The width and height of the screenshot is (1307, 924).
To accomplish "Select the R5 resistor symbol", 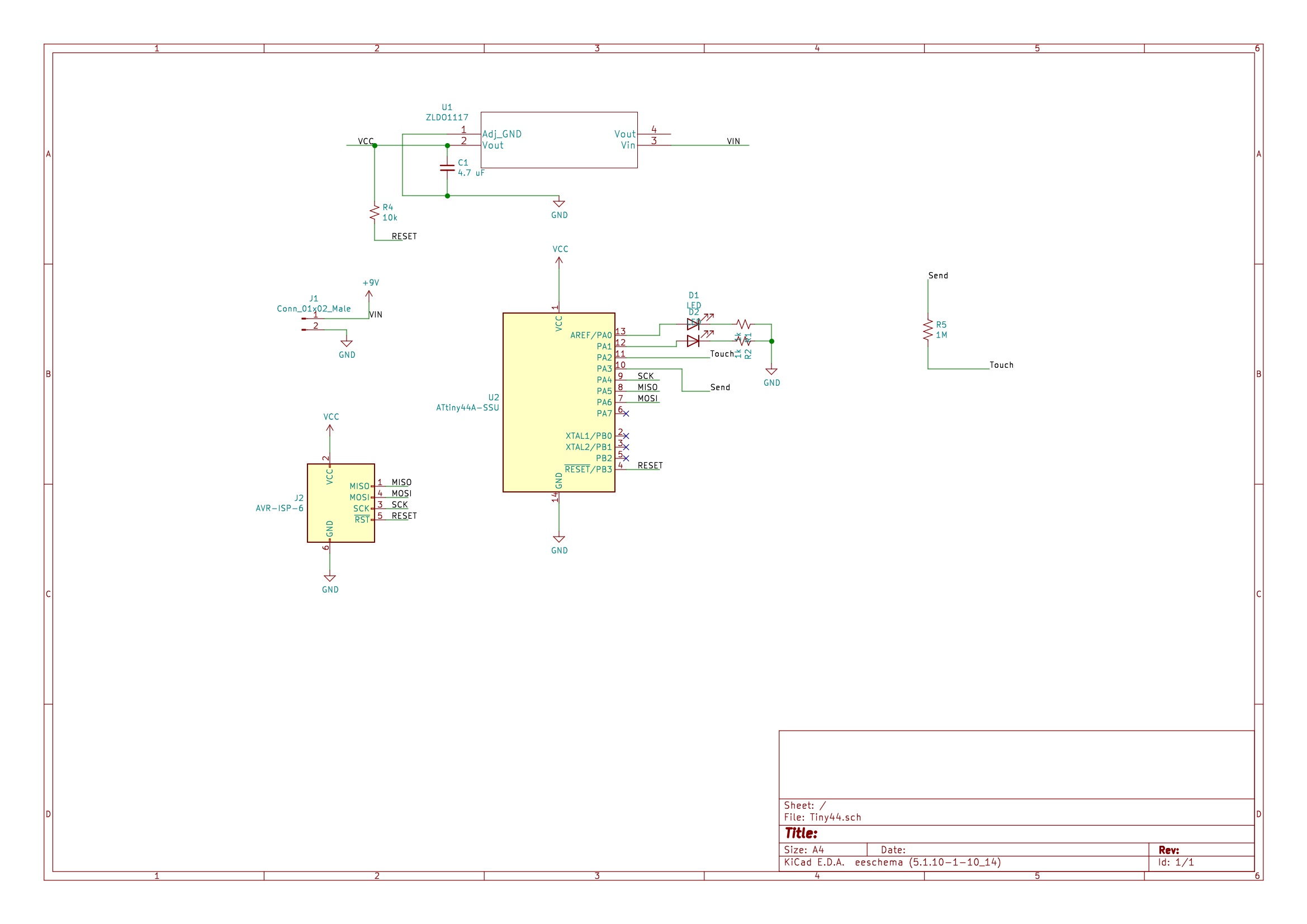I will click(x=928, y=330).
